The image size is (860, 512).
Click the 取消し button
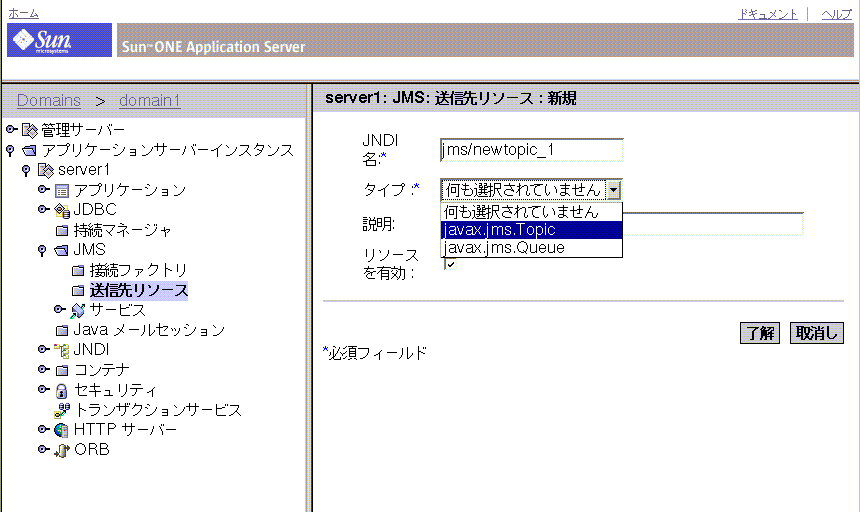(817, 333)
